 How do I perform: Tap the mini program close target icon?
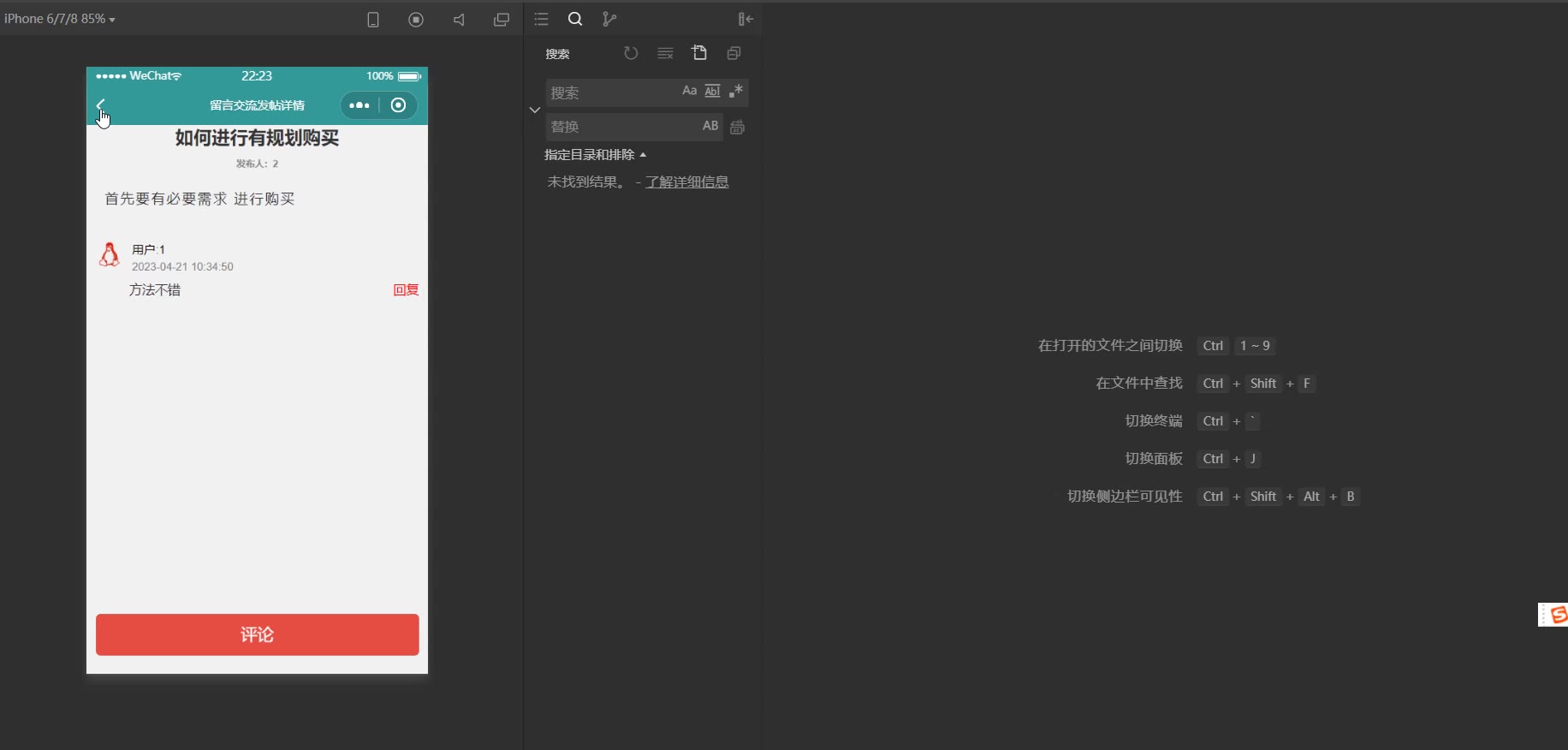click(398, 105)
